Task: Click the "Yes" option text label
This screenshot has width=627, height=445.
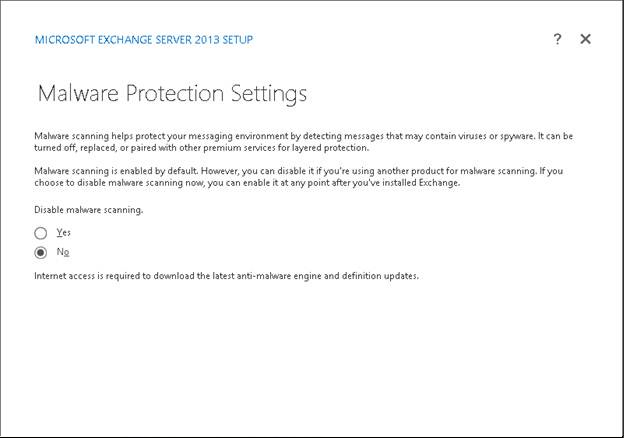Action: (x=63, y=233)
